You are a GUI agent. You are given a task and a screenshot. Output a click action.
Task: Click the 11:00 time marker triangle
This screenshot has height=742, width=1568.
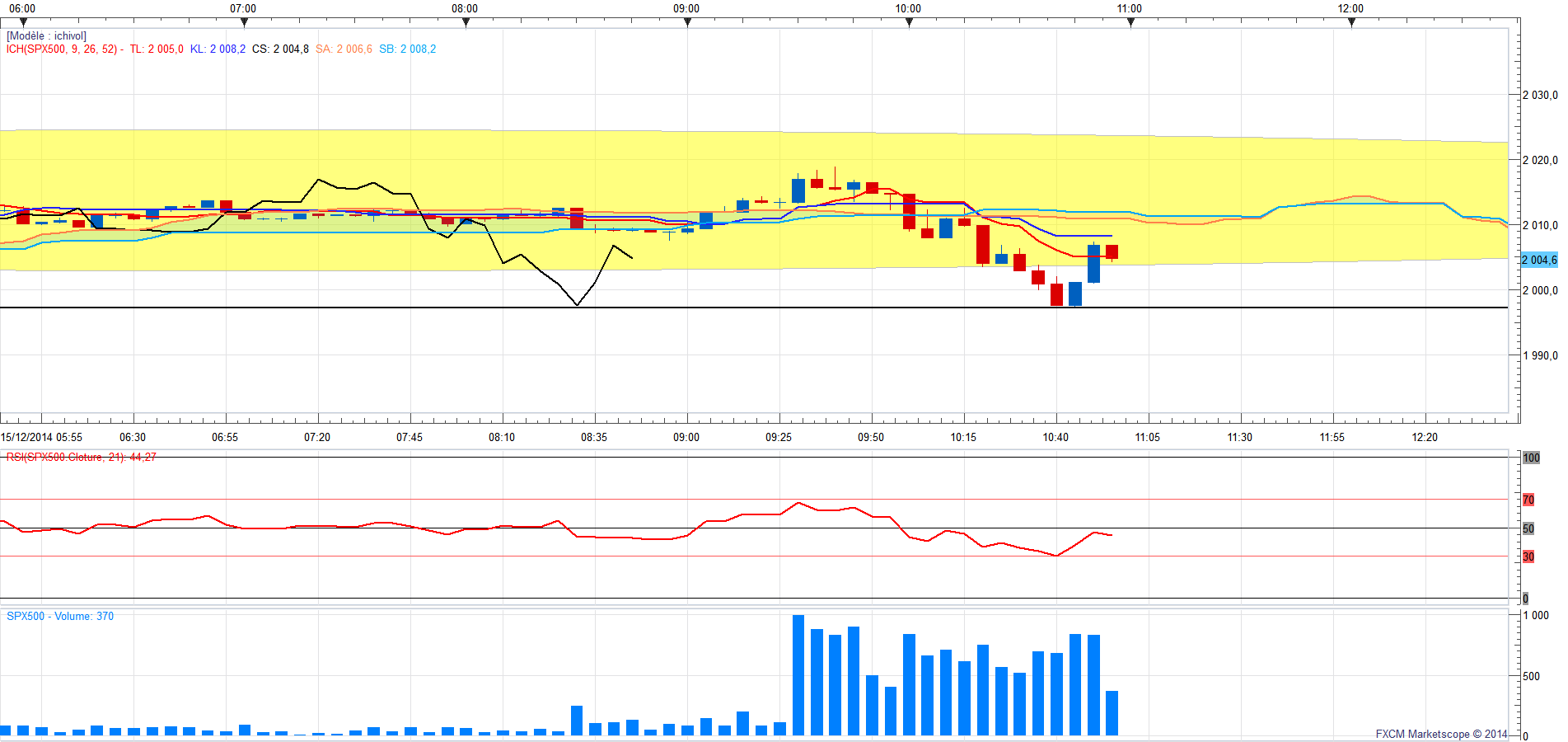(1130, 23)
